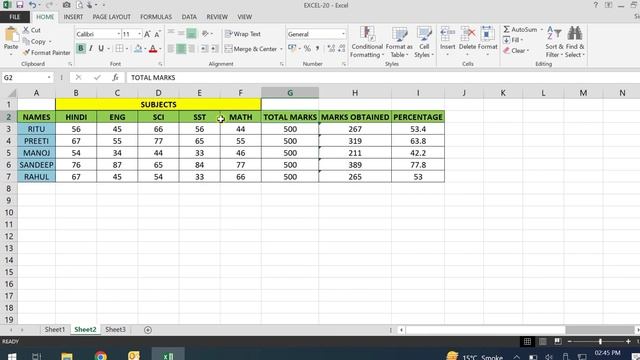640x360 pixels.
Task: Click the Decrease Decimal icon
Action: point(342,49)
